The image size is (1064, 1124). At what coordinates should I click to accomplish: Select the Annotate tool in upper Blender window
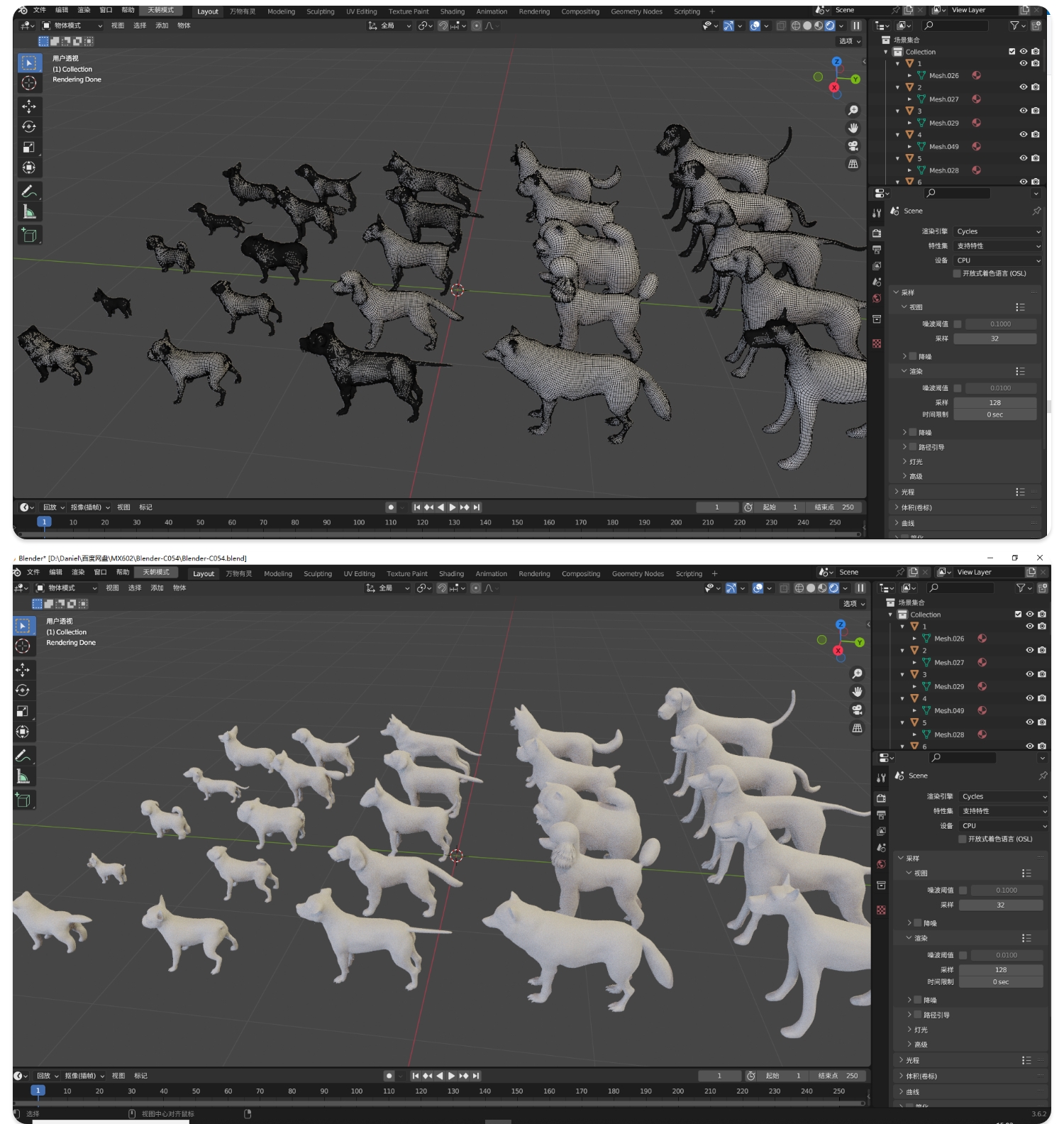pyautogui.click(x=29, y=192)
